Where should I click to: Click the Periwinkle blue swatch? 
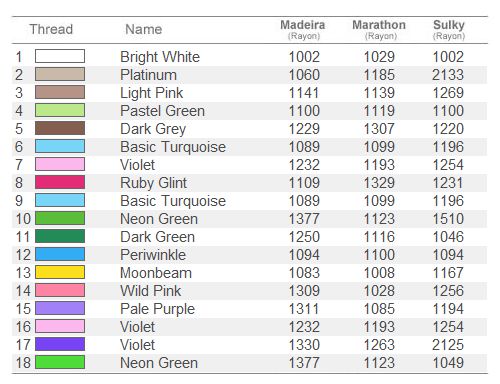pos(60,254)
